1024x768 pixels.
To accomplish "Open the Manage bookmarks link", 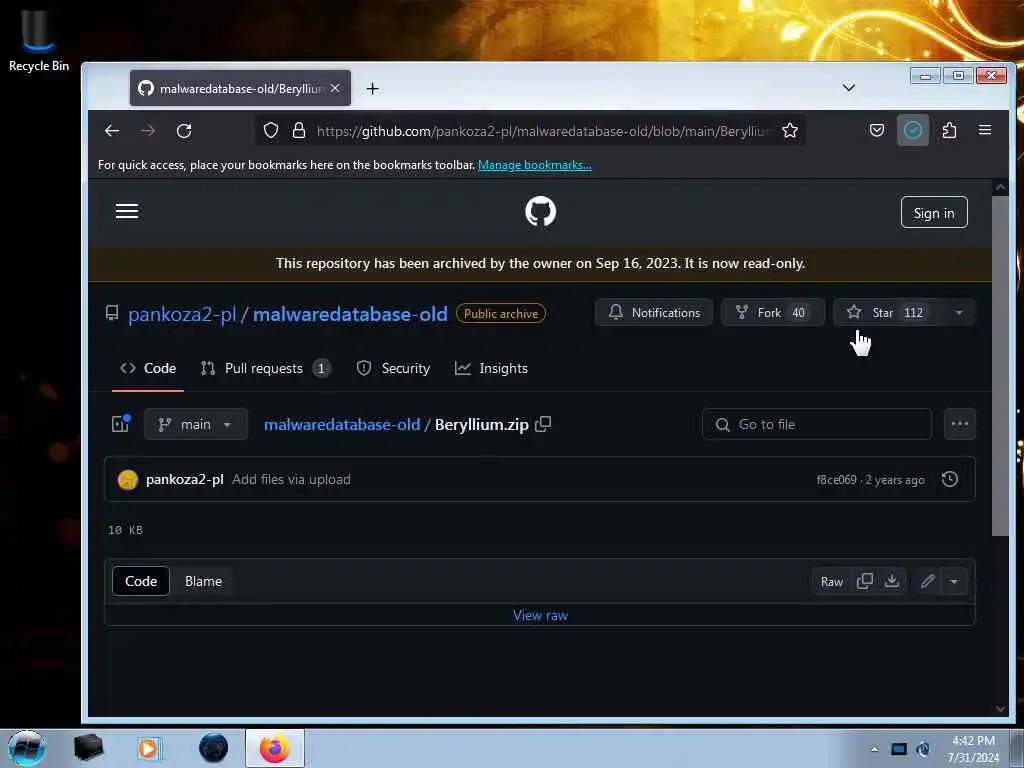I will (534, 165).
